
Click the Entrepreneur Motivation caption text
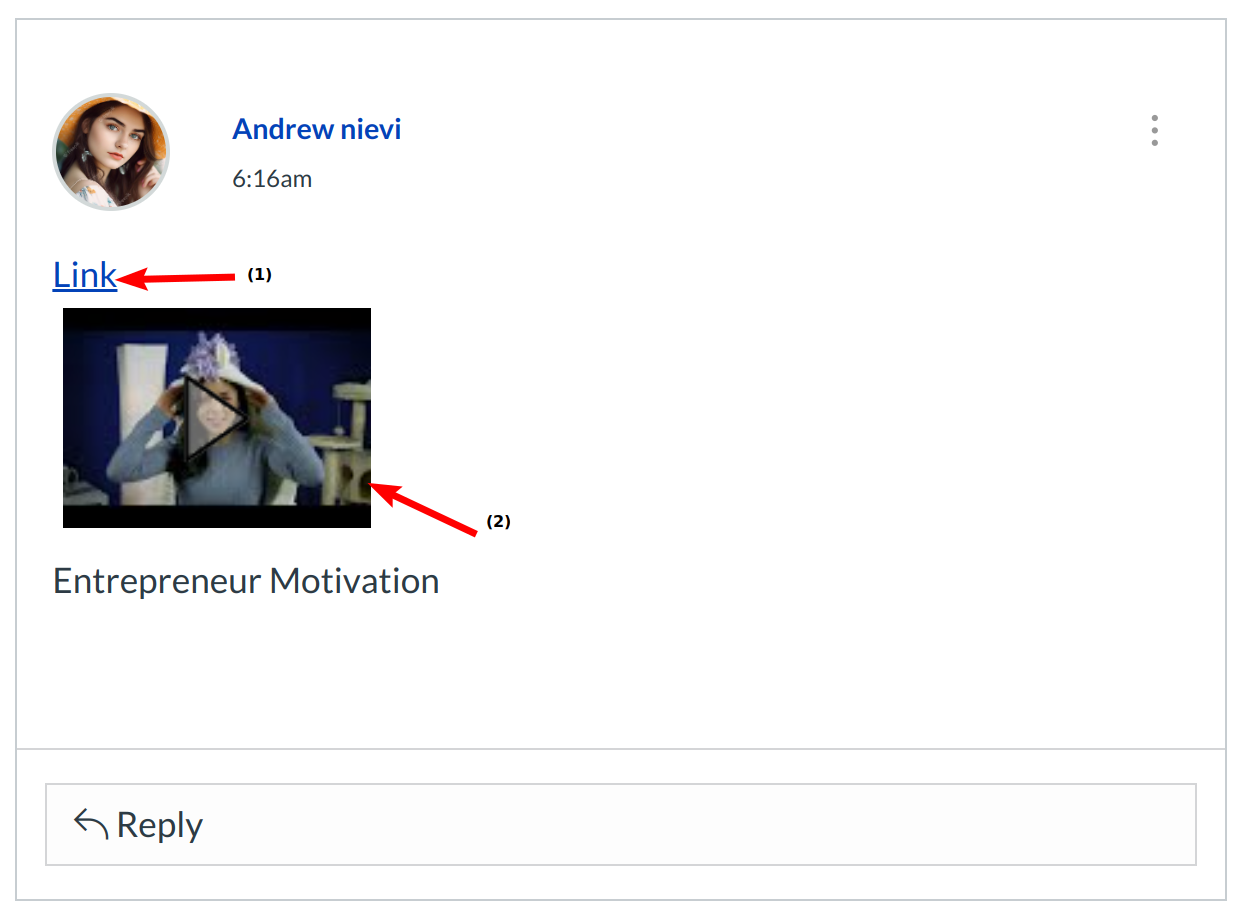[x=246, y=581]
